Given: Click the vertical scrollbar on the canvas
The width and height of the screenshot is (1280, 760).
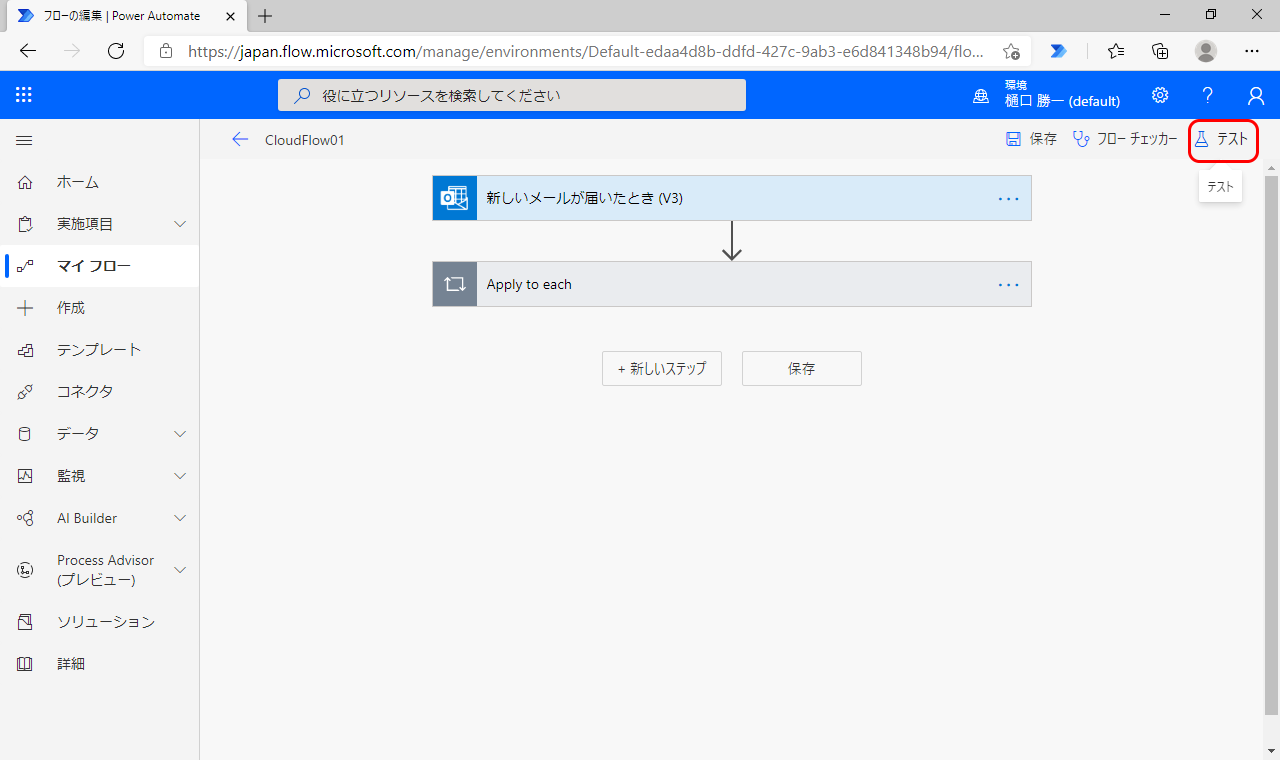Looking at the screenshot, I should [1272, 446].
